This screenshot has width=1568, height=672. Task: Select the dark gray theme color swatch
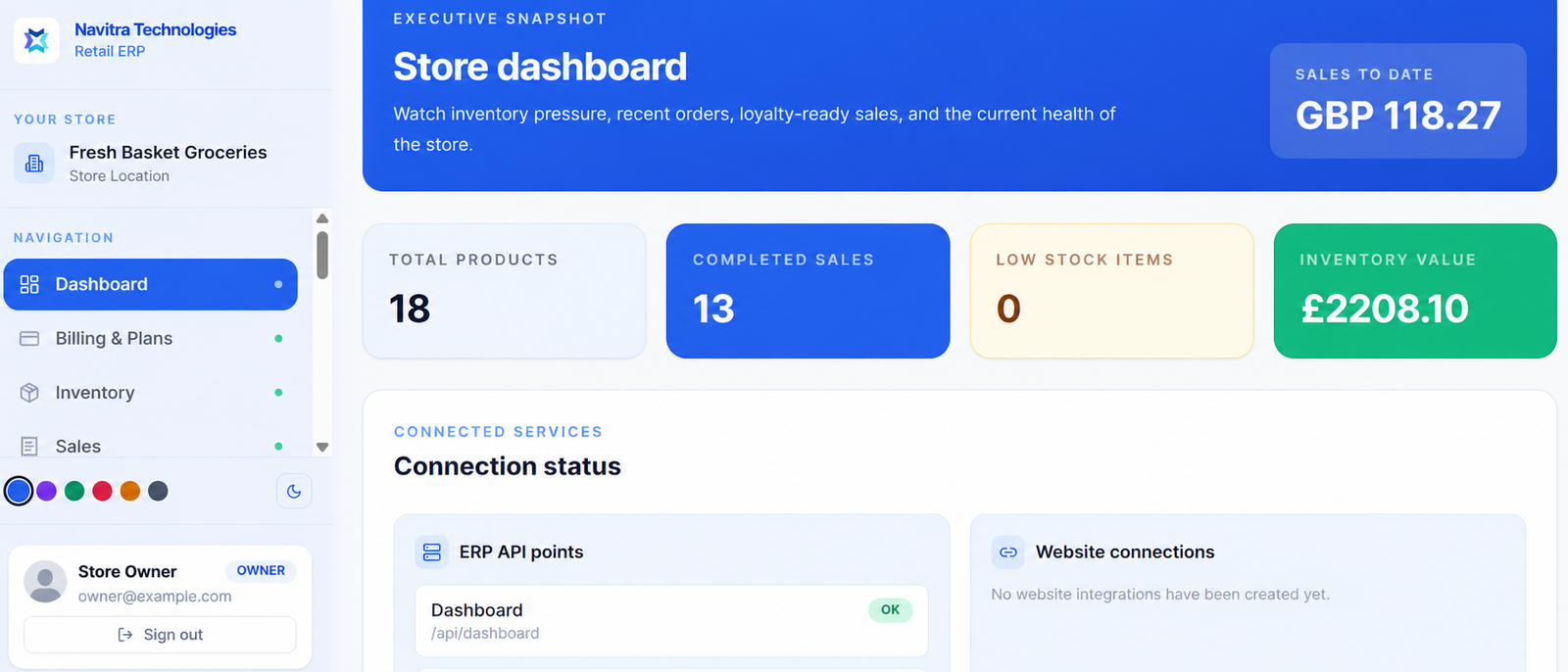click(x=158, y=491)
